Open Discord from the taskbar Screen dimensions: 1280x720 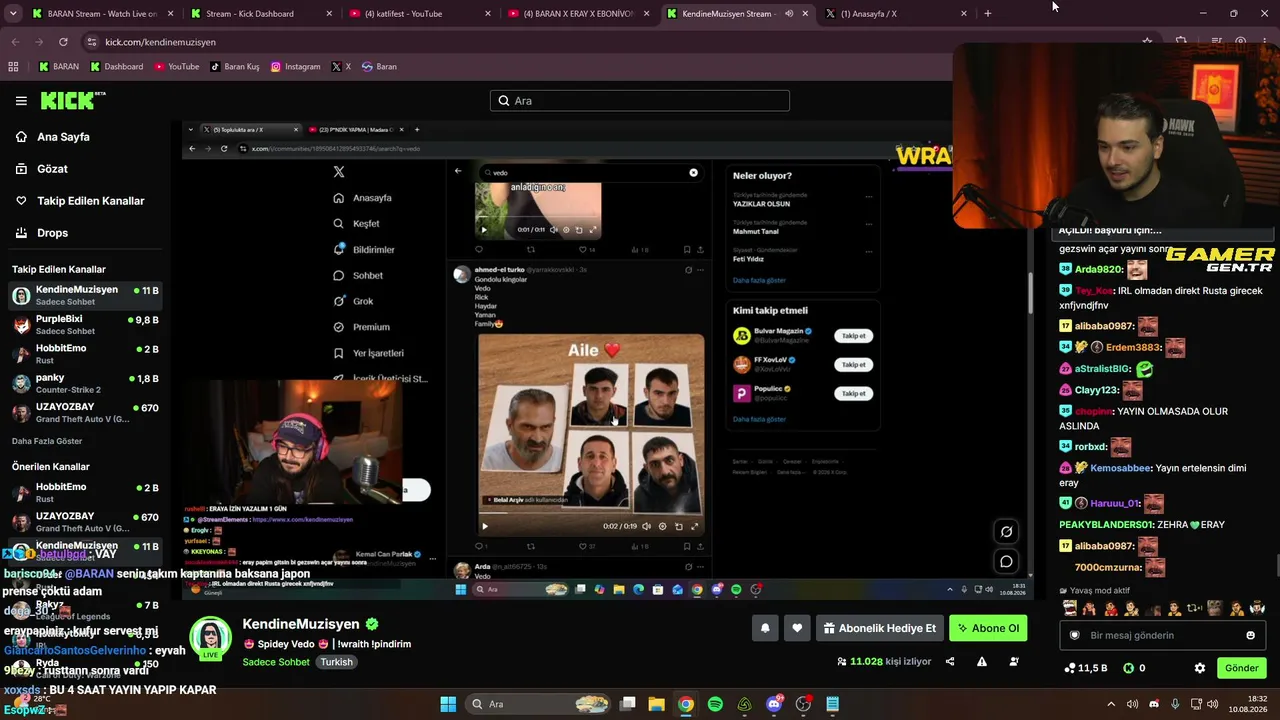774,704
